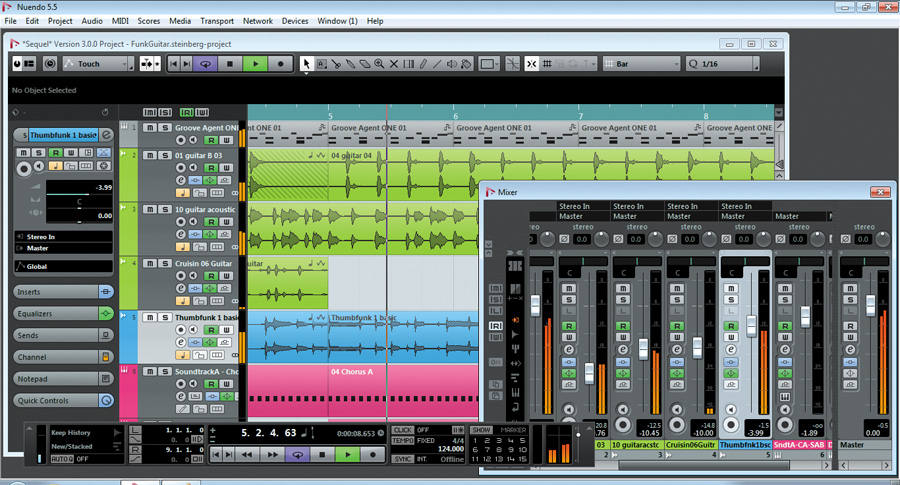
Task: Expand the Sends inspector section
Action: click(x=63, y=335)
